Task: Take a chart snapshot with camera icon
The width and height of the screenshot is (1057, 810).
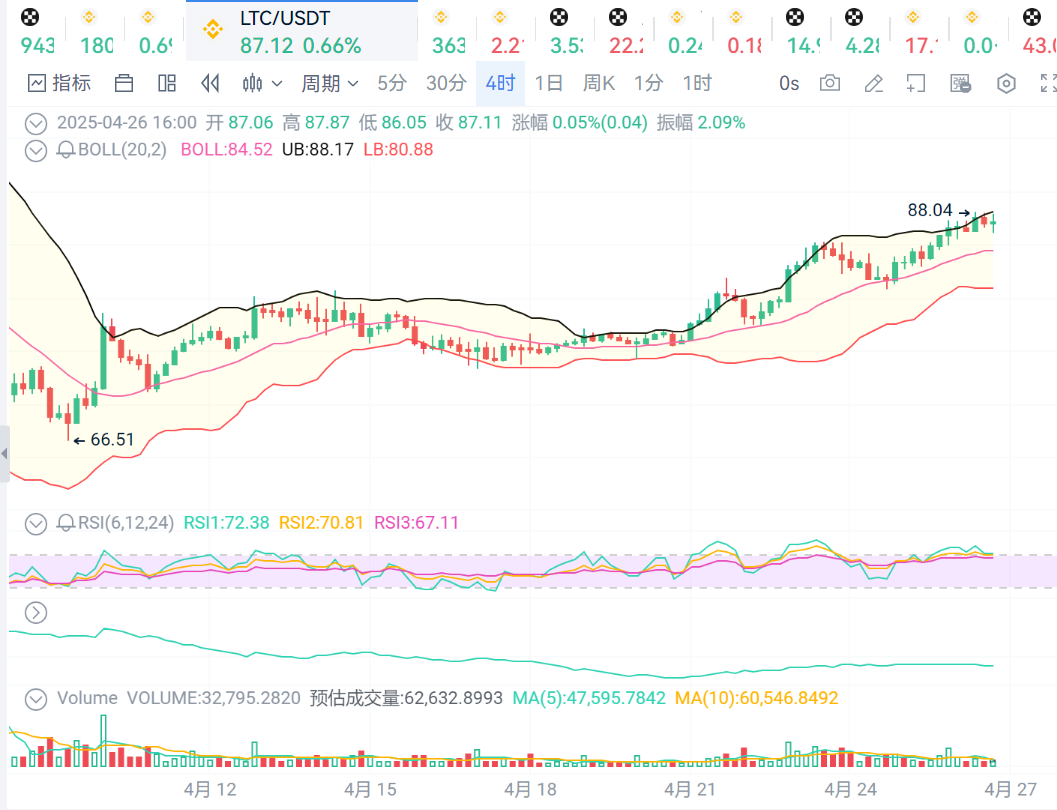Action: pos(830,83)
